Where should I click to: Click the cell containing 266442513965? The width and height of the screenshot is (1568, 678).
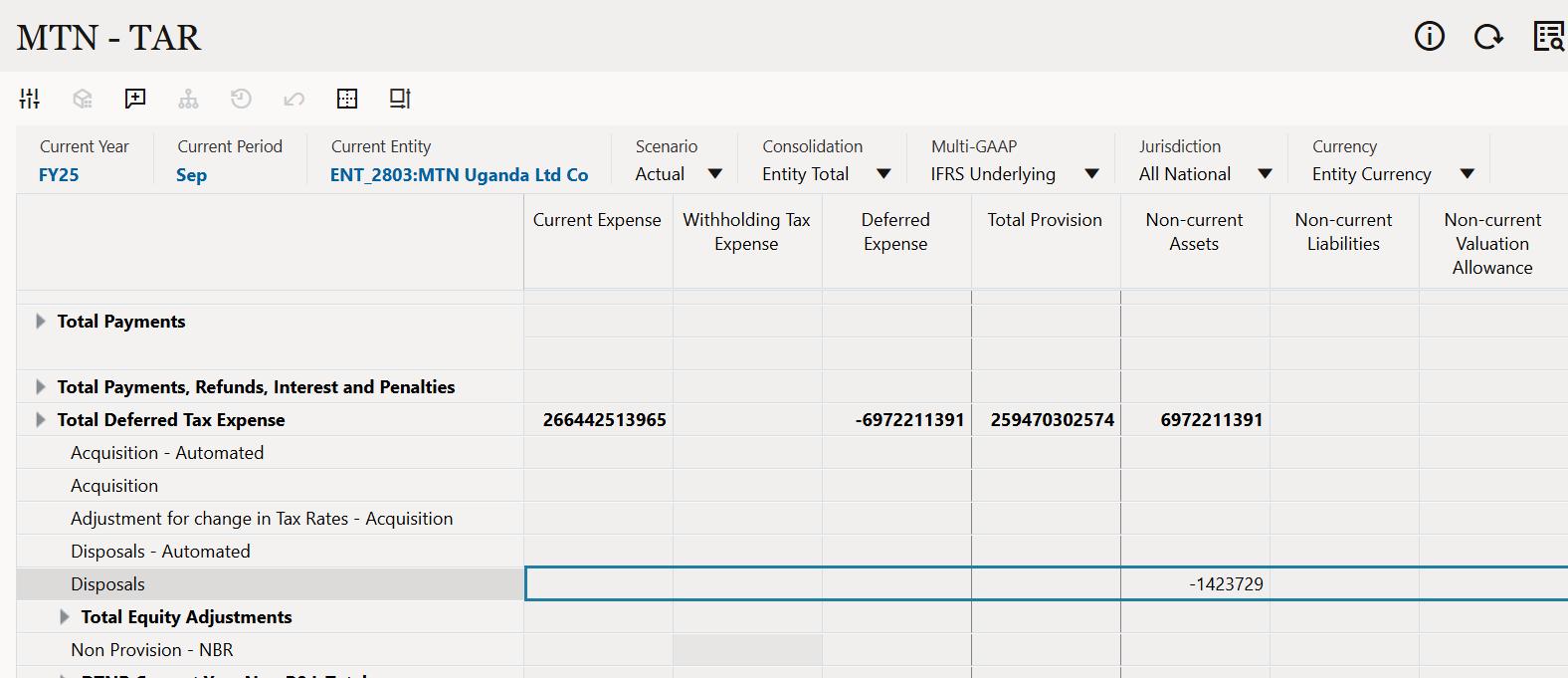tap(599, 420)
